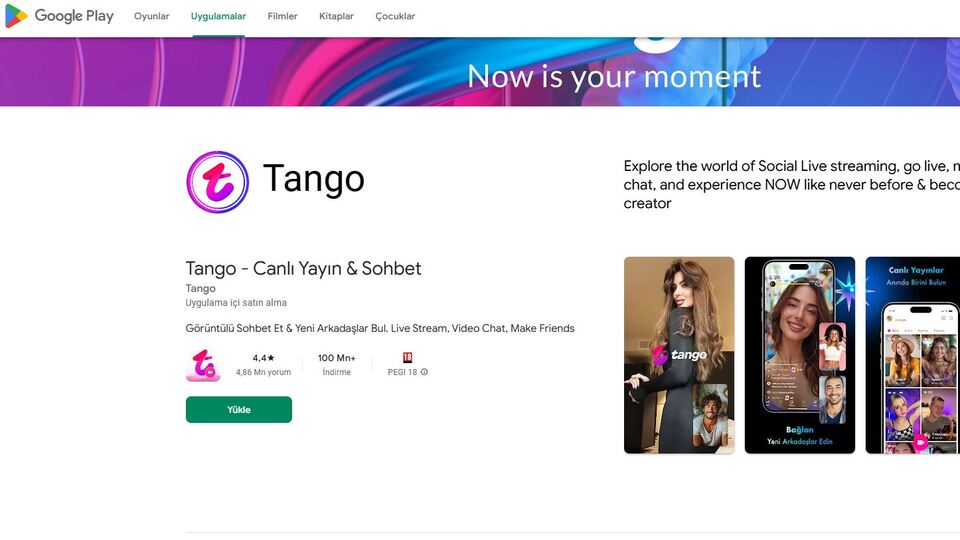Click the 4,86 Mn yorum review count

tap(263, 372)
